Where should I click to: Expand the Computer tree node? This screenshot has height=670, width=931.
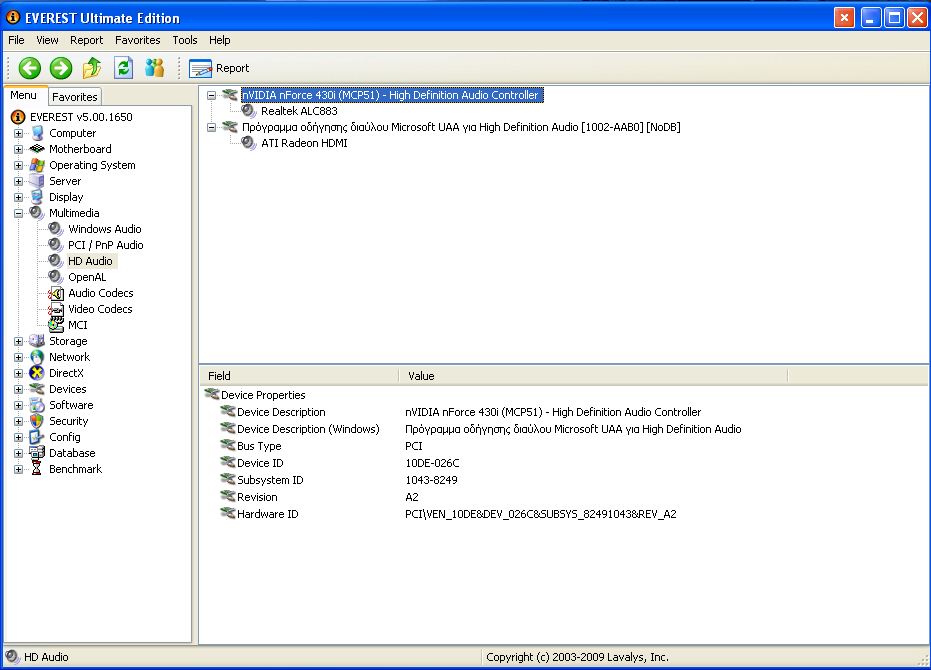coord(18,134)
